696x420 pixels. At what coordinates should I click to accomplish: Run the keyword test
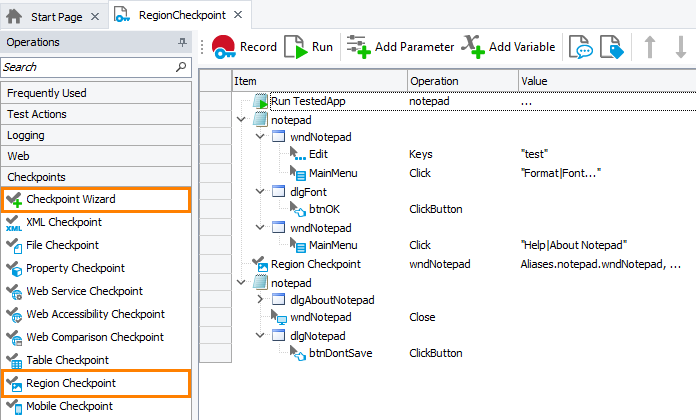[x=308, y=47]
